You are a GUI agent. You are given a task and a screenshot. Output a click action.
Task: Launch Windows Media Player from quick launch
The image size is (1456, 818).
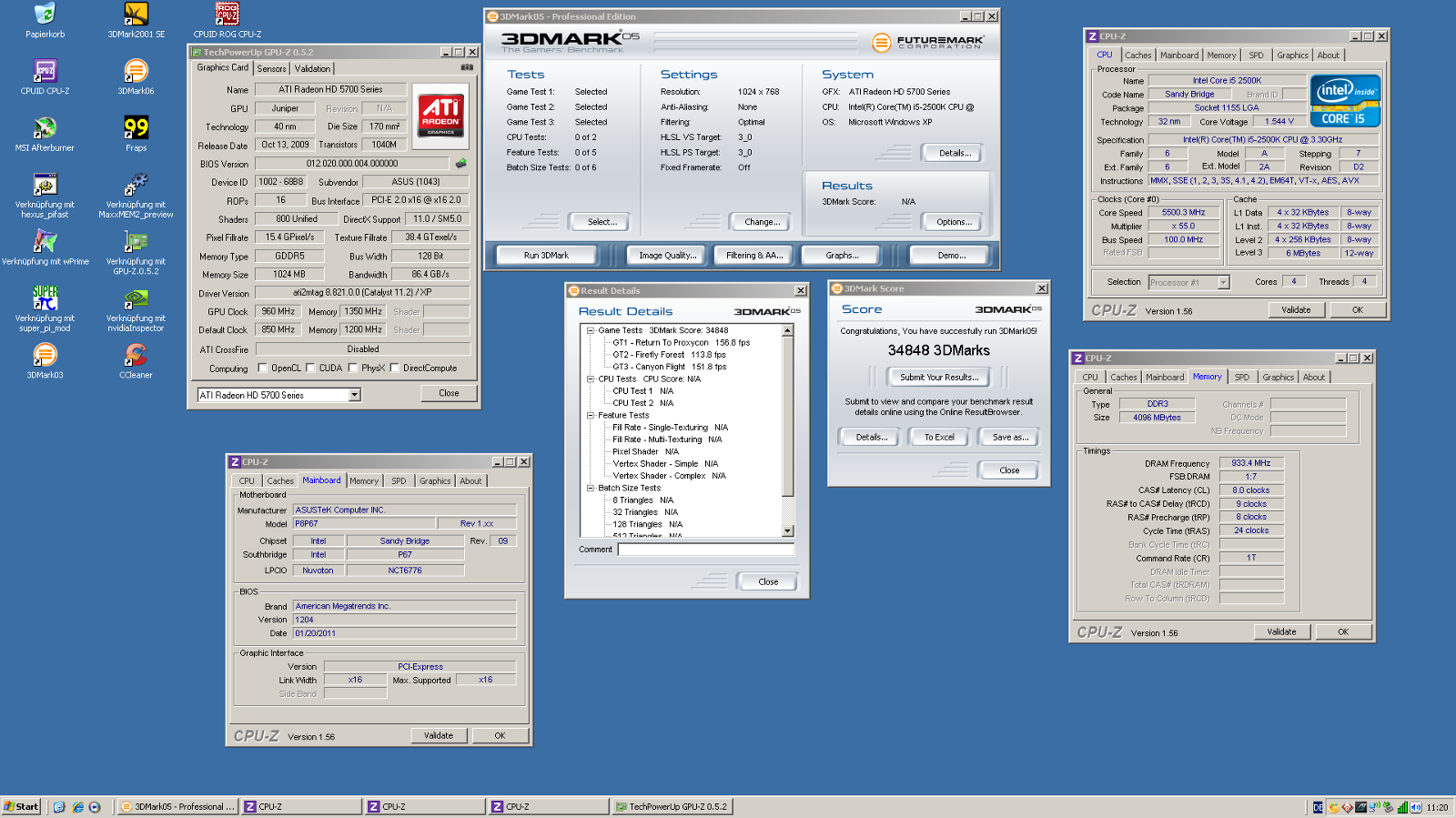[x=95, y=807]
